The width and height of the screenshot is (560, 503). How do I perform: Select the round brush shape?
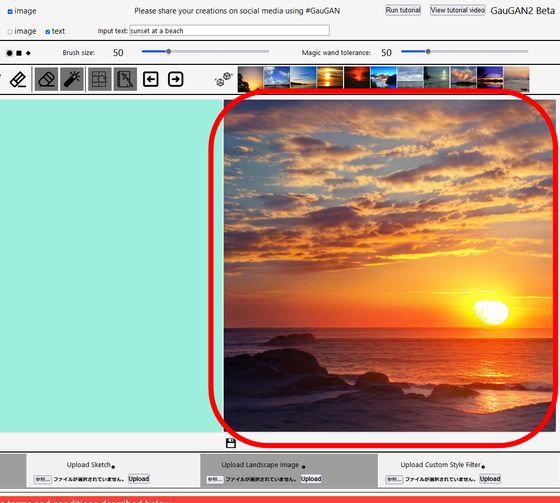9,53
